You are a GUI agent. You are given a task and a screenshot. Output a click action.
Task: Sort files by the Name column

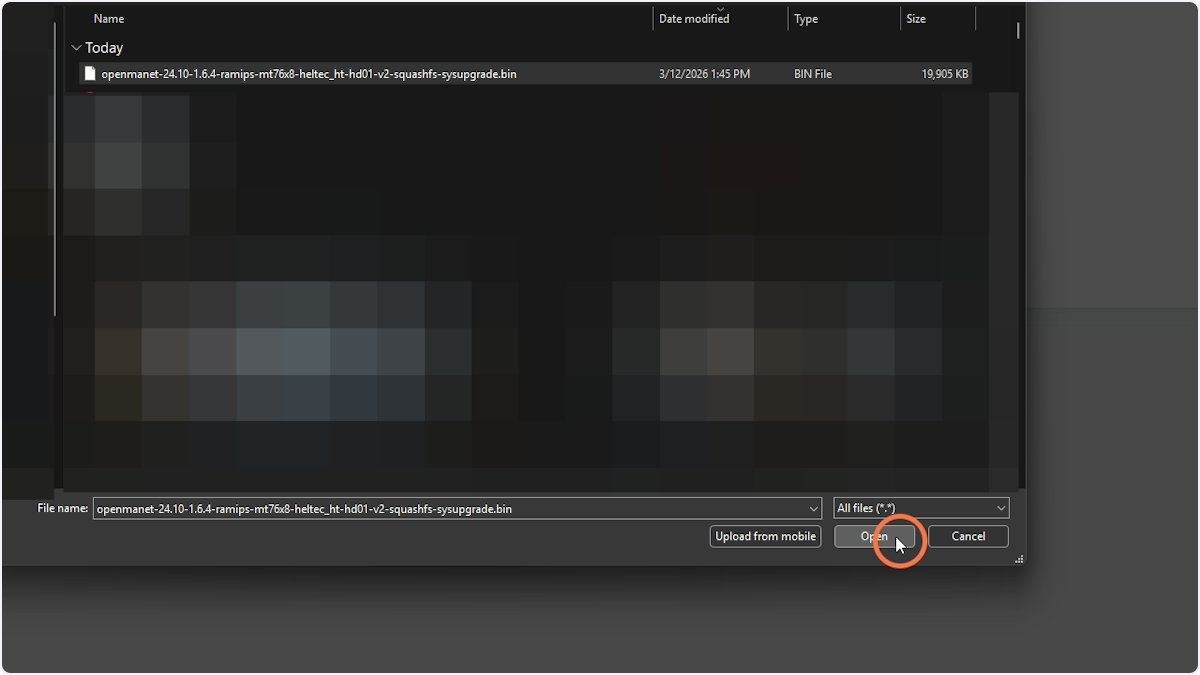(108, 18)
